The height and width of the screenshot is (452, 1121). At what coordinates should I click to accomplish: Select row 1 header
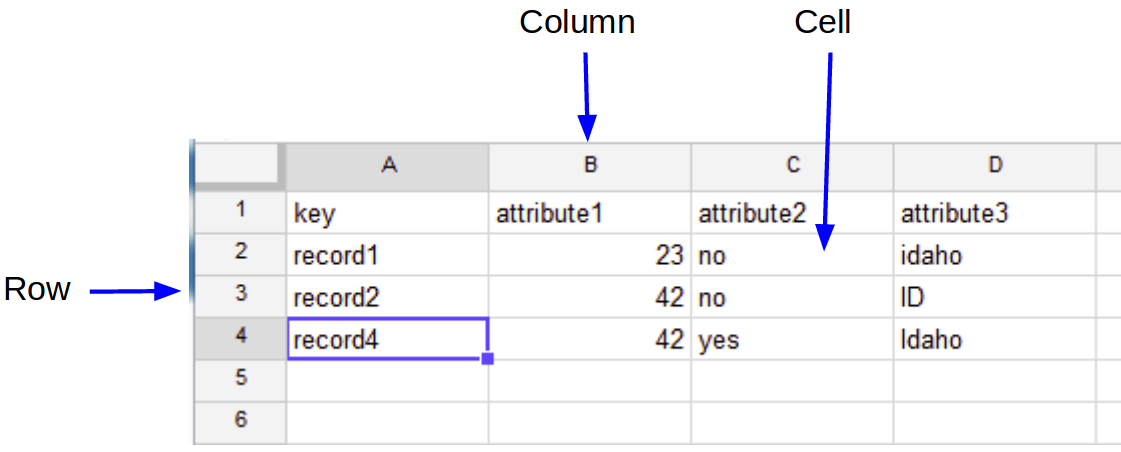(x=240, y=211)
